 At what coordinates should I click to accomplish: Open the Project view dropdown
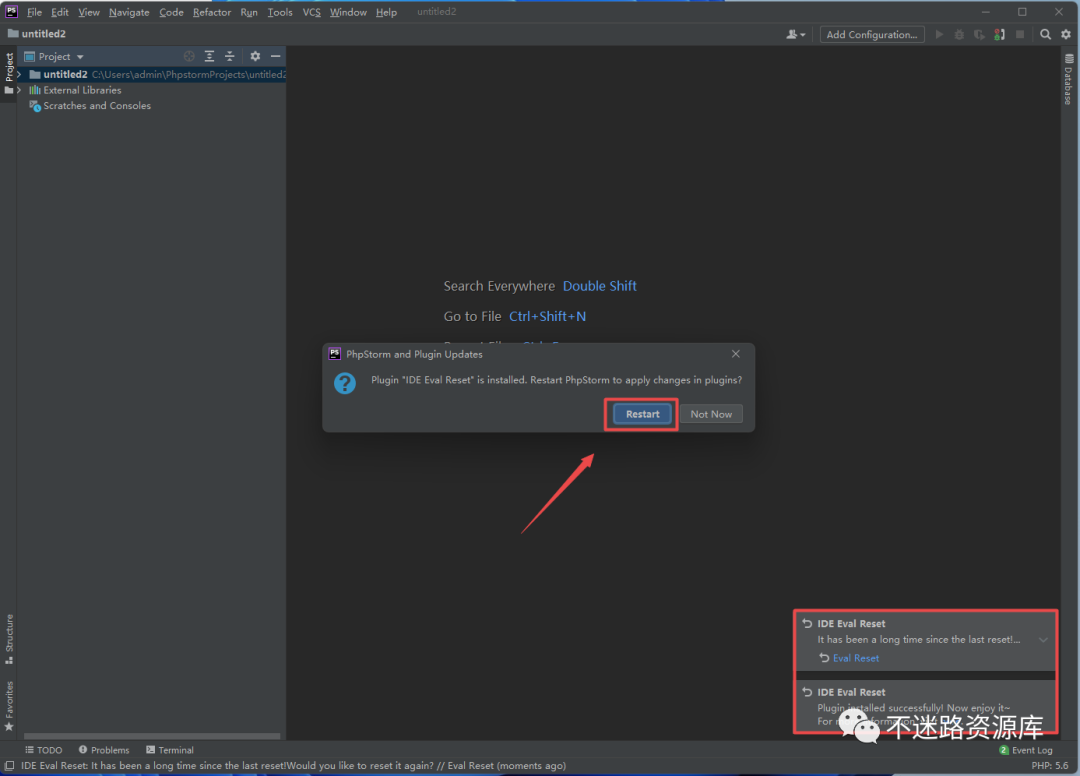click(54, 56)
